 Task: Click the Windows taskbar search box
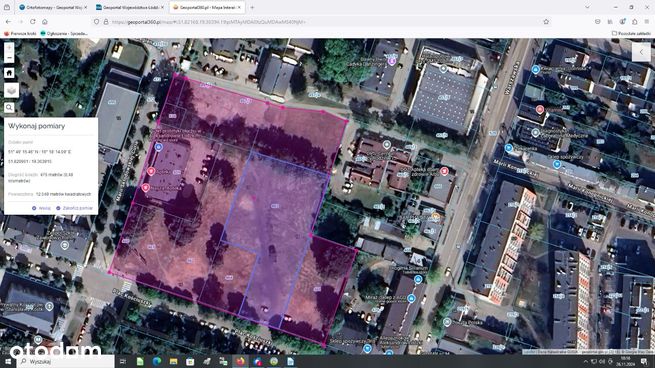pos(66,361)
